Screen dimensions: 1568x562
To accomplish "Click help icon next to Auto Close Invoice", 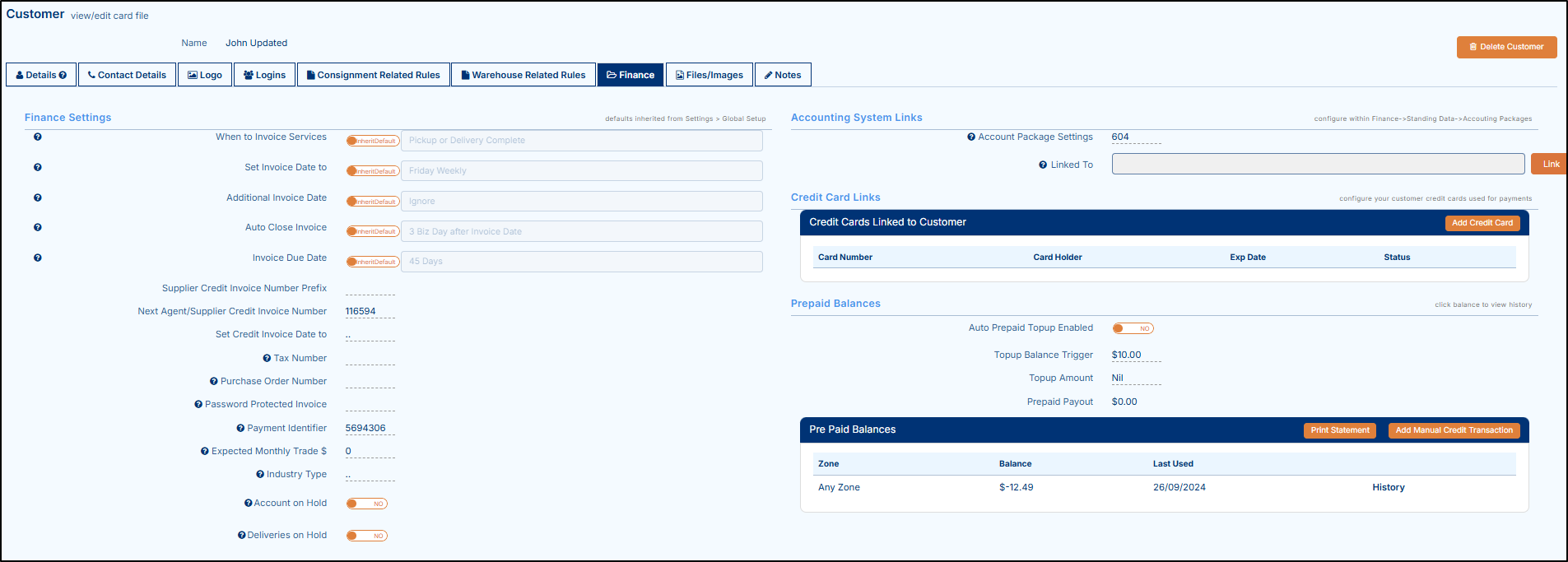I will (38, 228).
